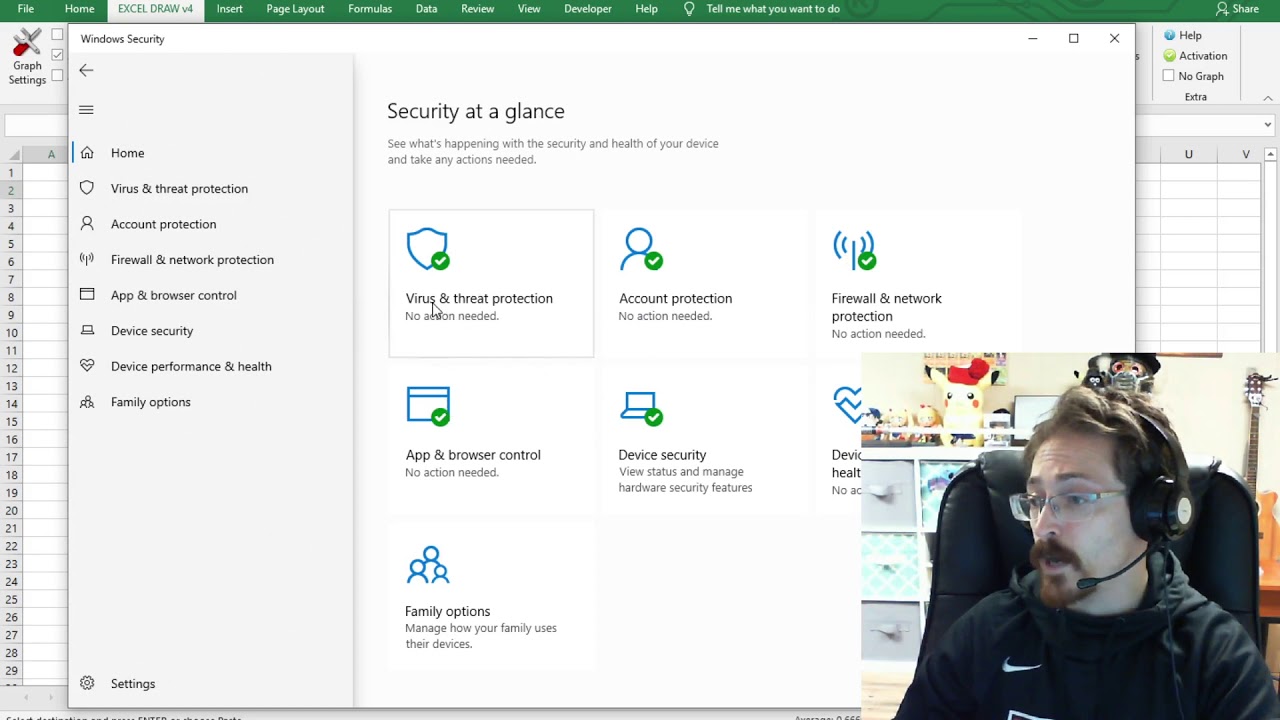Viewport: 1280px width, 720px height.
Task: Toggle the checked checkbox beside Graph Settings
Action: coord(57,55)
